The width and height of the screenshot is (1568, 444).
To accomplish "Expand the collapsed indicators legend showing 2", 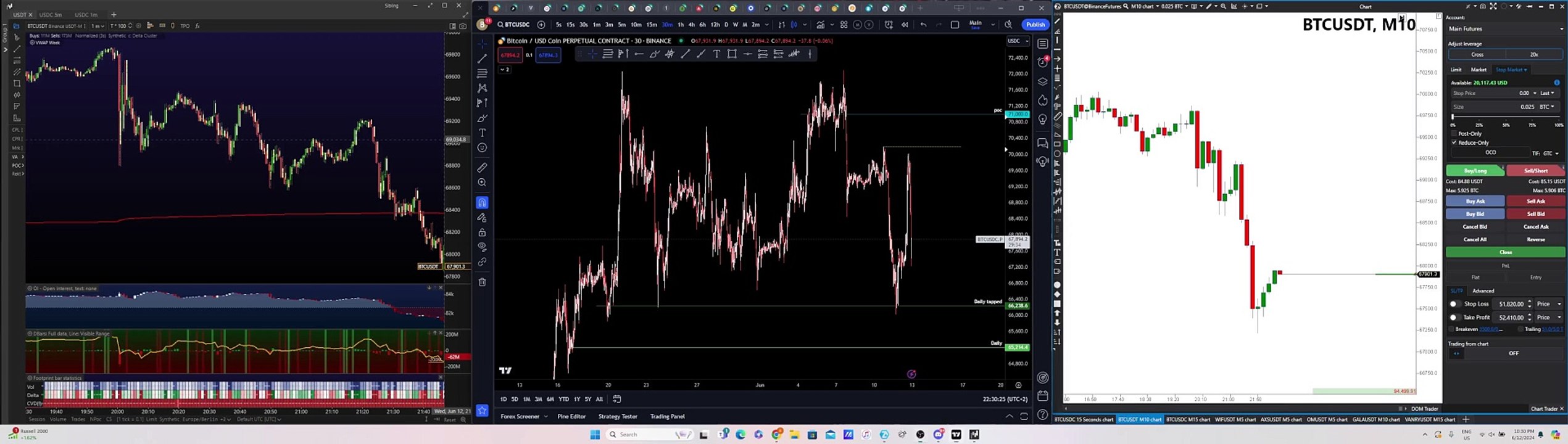I will 505,70.
